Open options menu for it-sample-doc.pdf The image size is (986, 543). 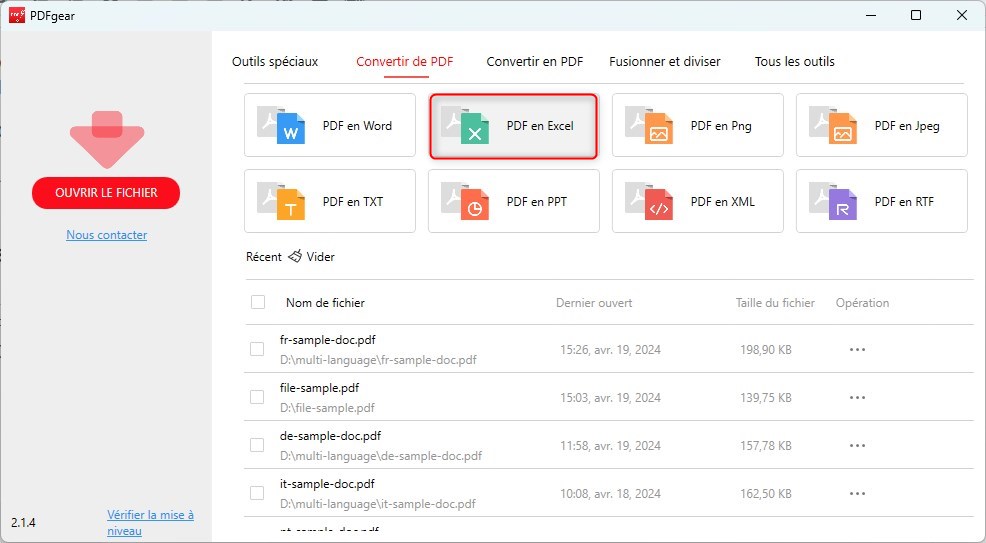pyautogui.click(x=857, y=493)
